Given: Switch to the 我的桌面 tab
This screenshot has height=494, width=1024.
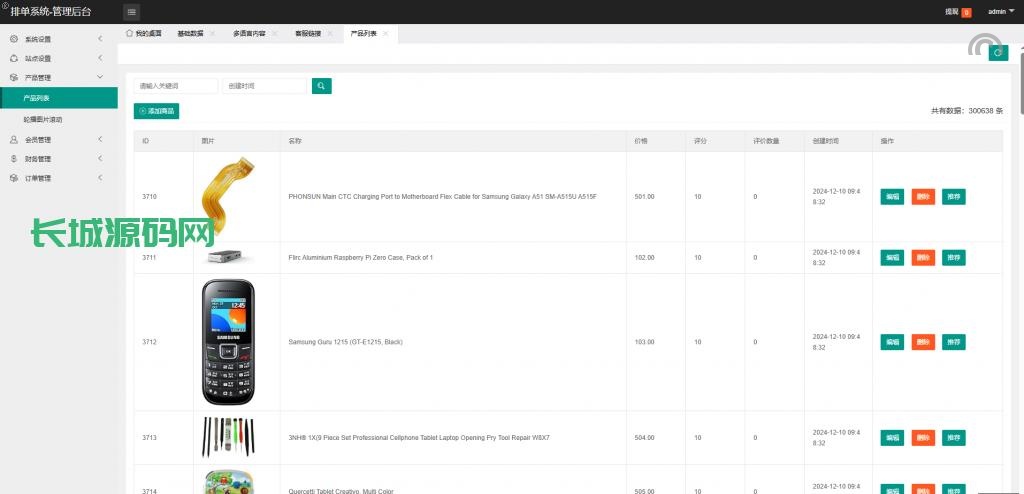Looking at the screenshot, I should tap(144, 33).
